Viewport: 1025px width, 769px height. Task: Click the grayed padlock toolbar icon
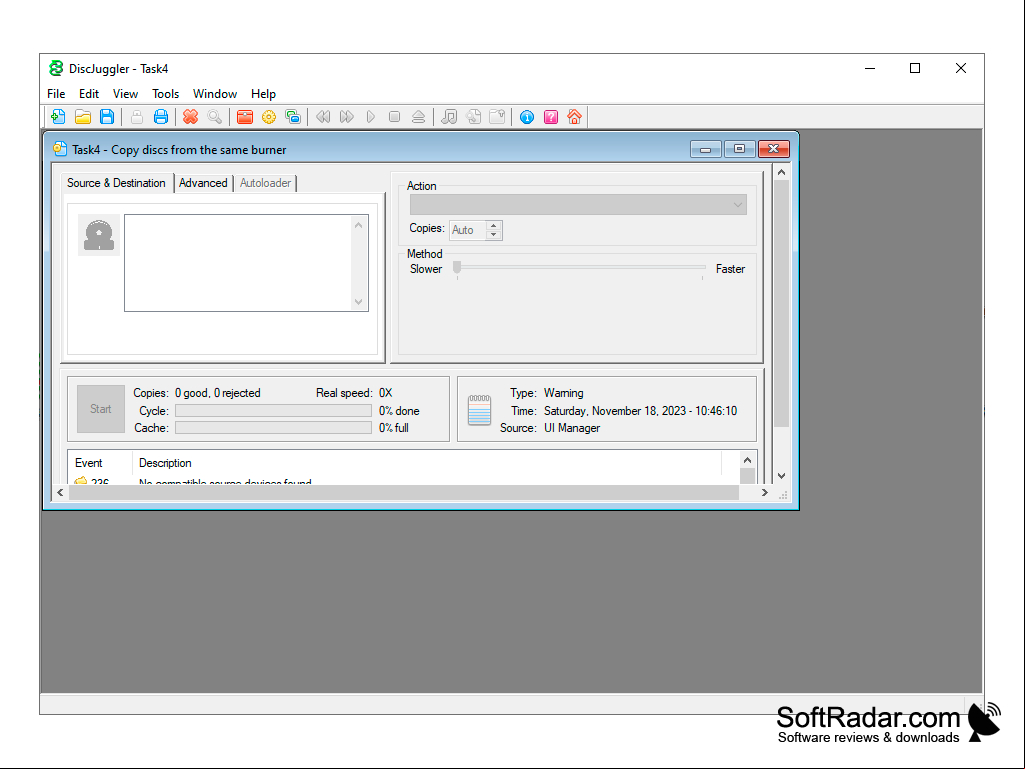(137, 117)
